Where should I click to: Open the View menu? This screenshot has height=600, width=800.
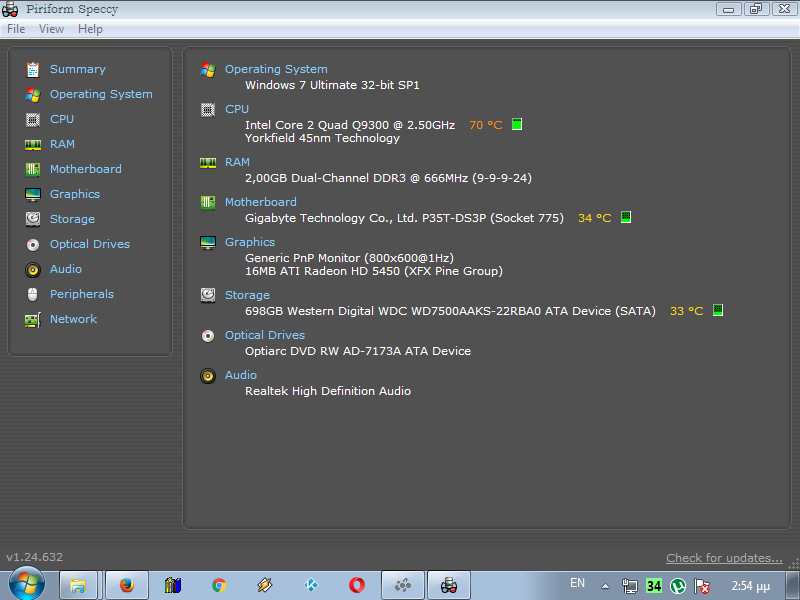coord(52,29)
